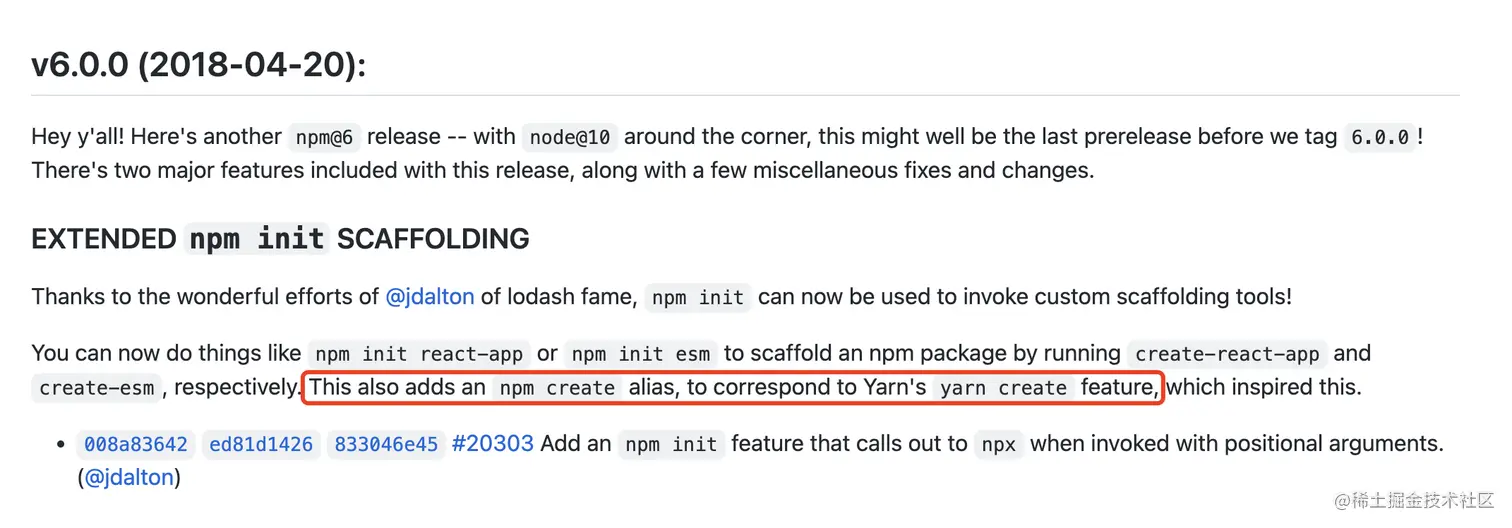Click the npx inline code
1512x528 pixels.
point(999,444)
